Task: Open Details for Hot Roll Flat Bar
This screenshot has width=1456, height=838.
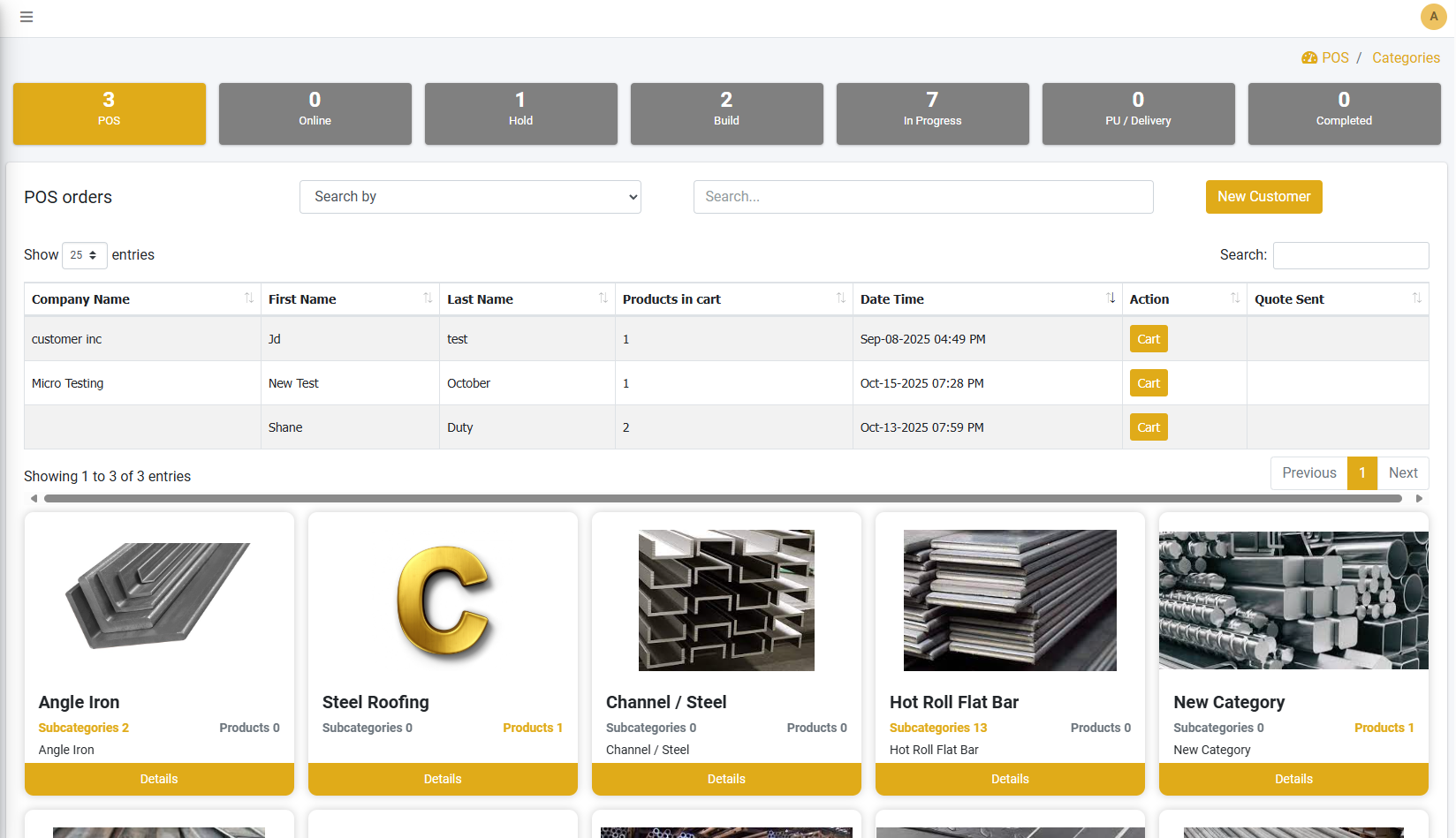Action: (x=1010, y=779)
